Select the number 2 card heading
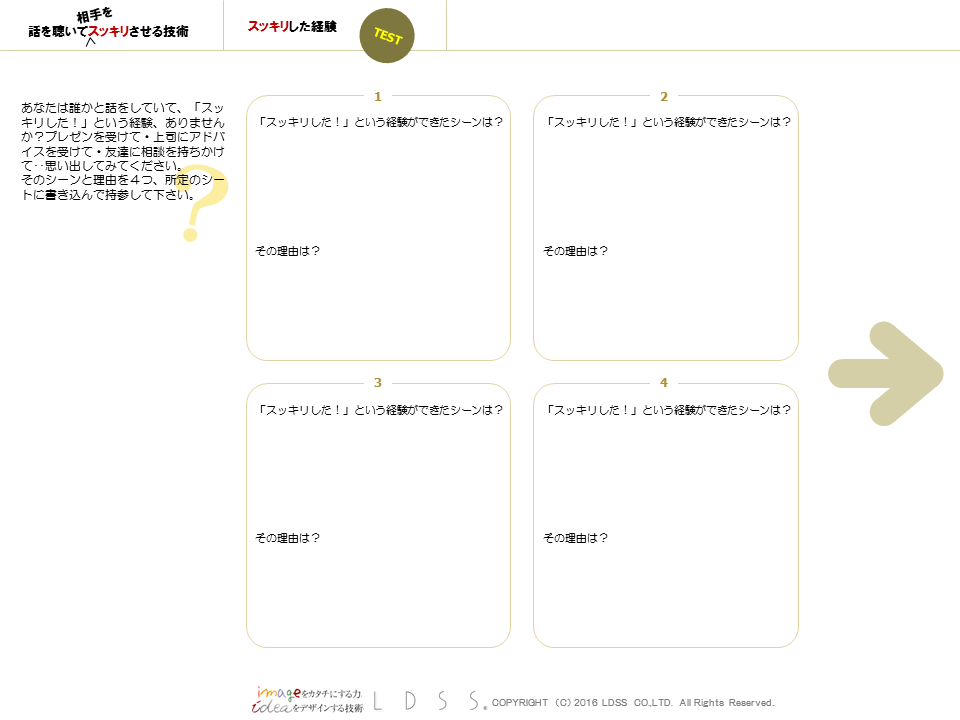Screen dimensions: 960x720 664,97
